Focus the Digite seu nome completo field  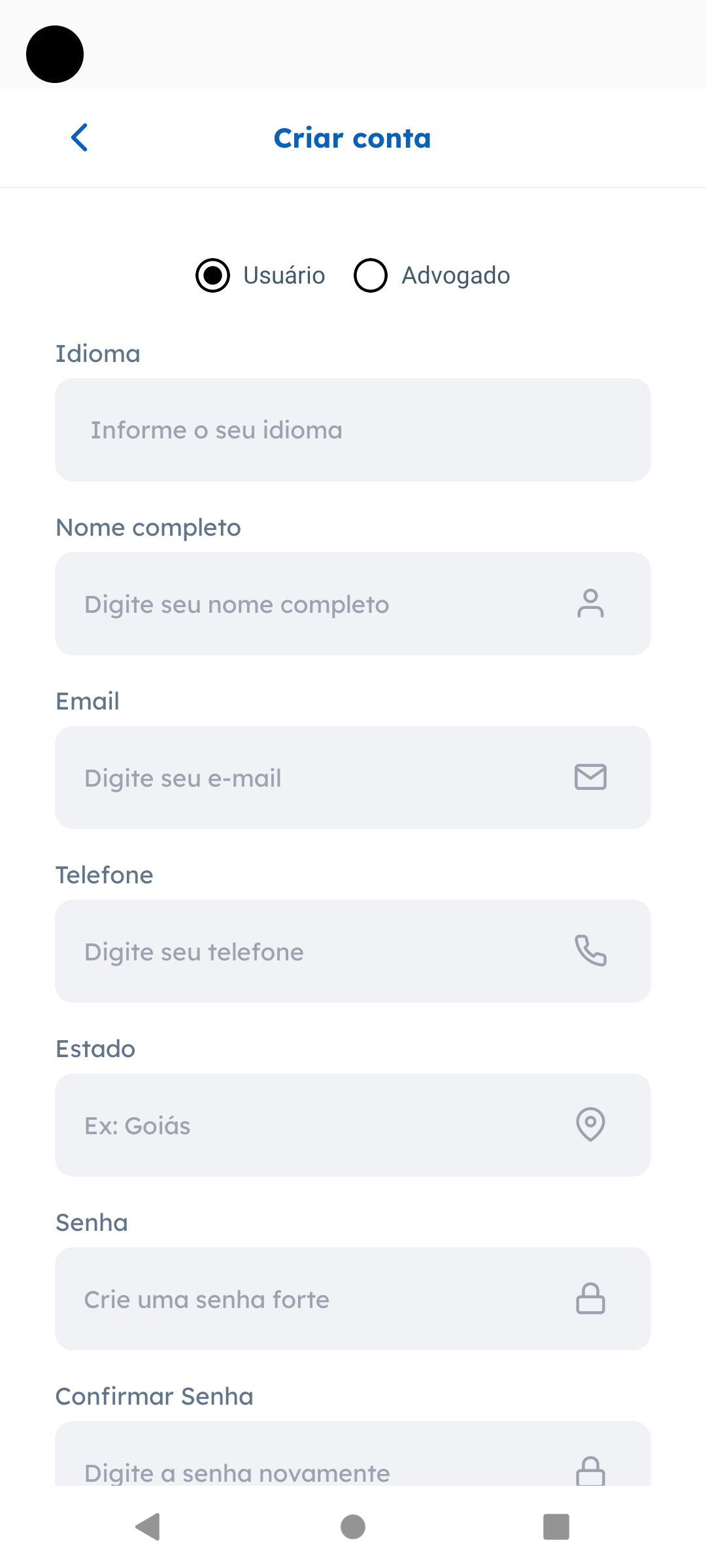pyautogui.click(x=353, y=604)
